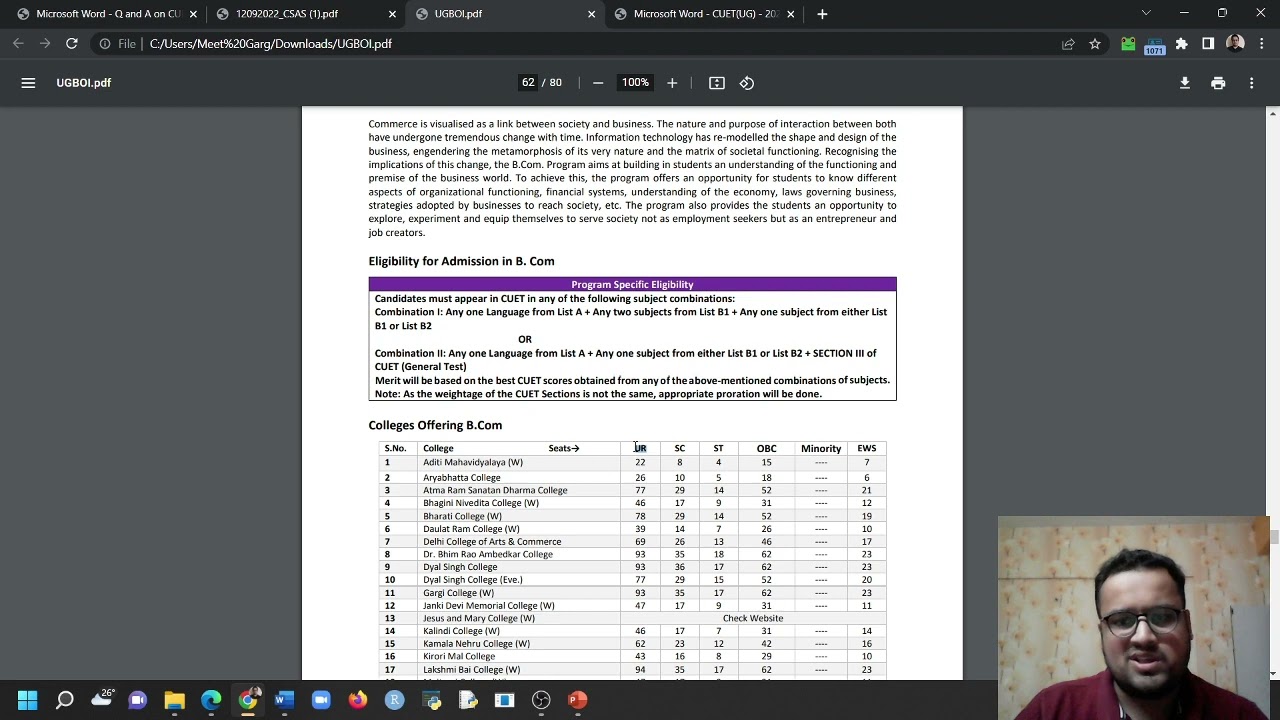Click the 'Aryabhatta College' row
This screenshot has width=1280, height=720.
(632, 478)
